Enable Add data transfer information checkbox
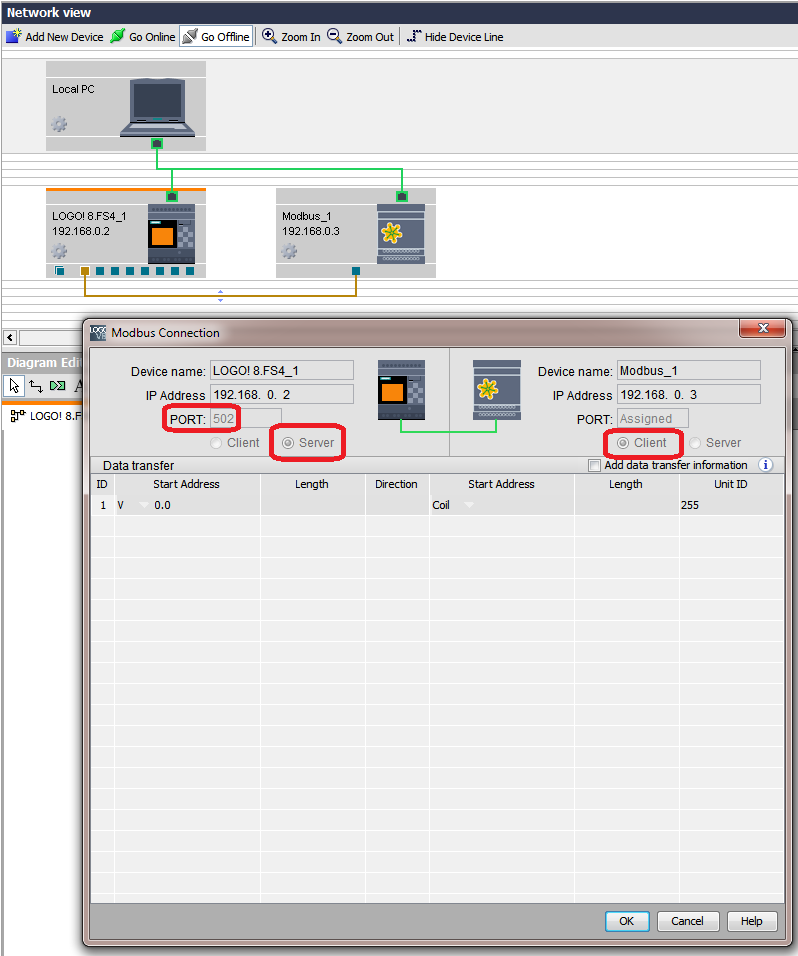 click(x=594, y=465)
